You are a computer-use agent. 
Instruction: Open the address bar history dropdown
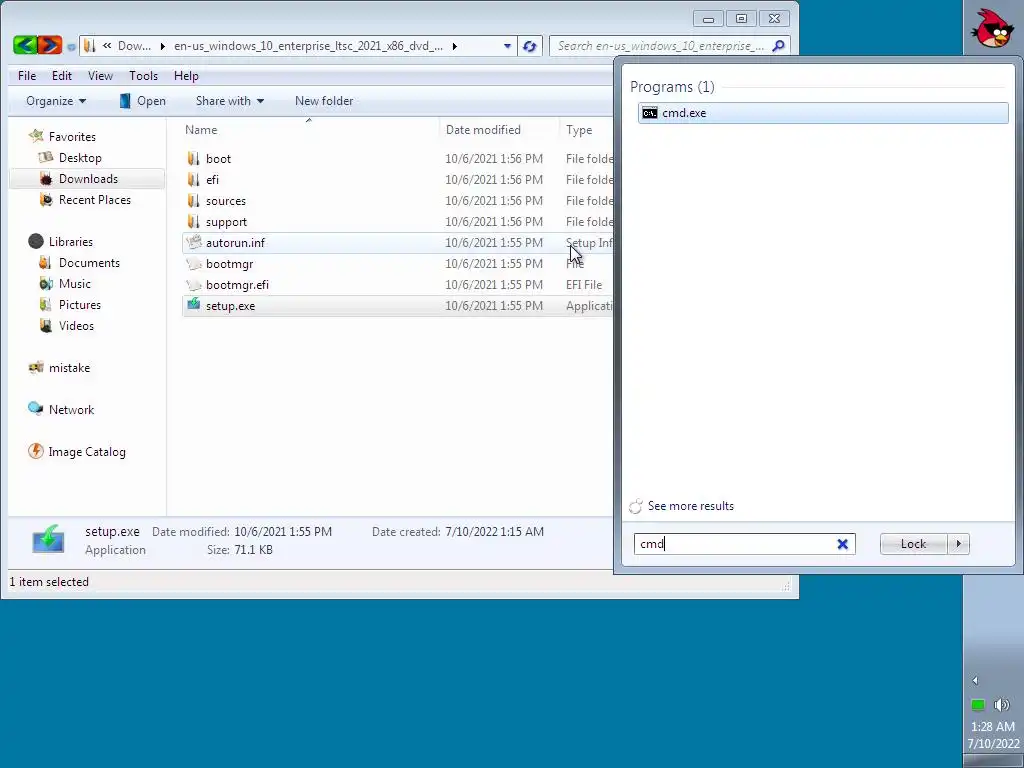[507, 46]
